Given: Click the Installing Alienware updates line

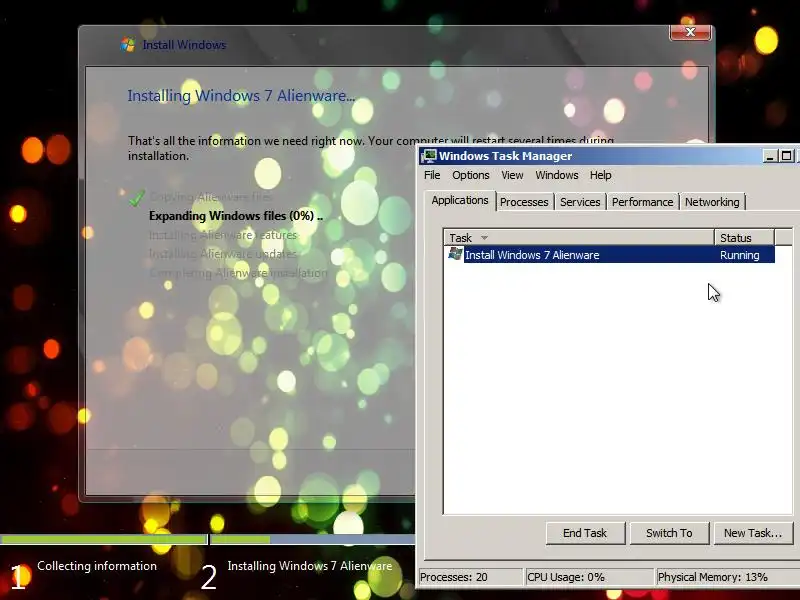Looking at the screenshot, I should pyautogui.click(x=222, y=254).
